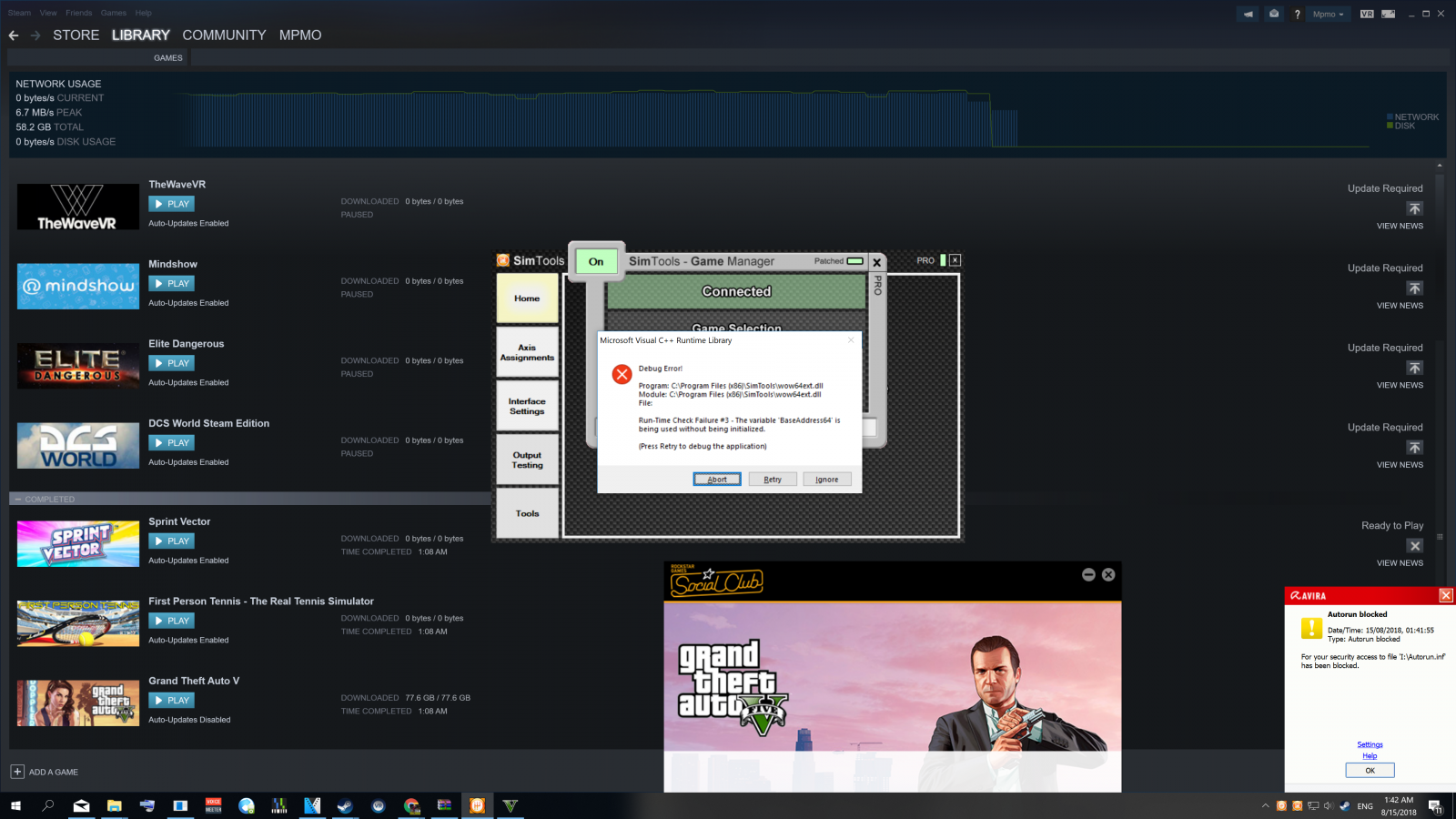Go forward with Steam forward arrow
1456x819 pixels.
click(x=35, y=35)
